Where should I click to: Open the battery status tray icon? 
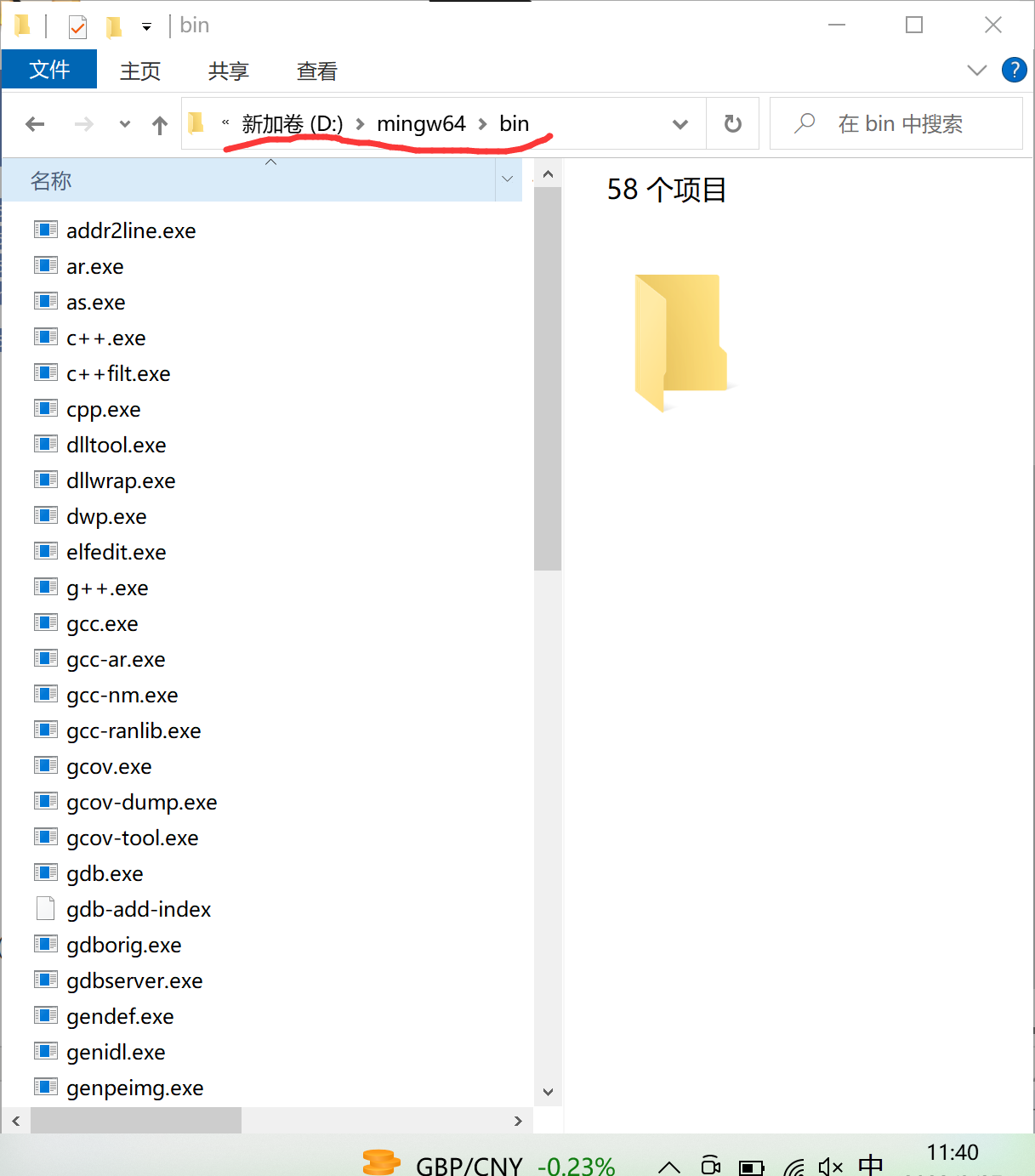[751, 1167]
